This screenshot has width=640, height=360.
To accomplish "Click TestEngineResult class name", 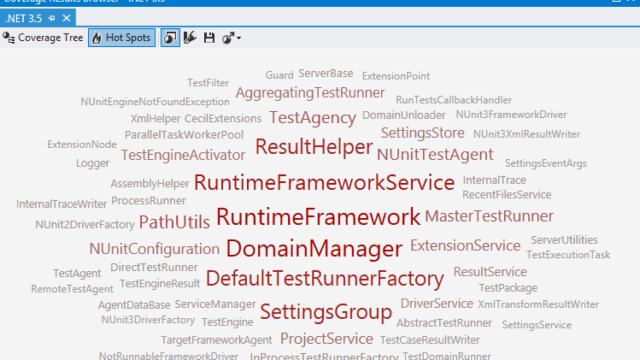I will (x=160, y=284).
